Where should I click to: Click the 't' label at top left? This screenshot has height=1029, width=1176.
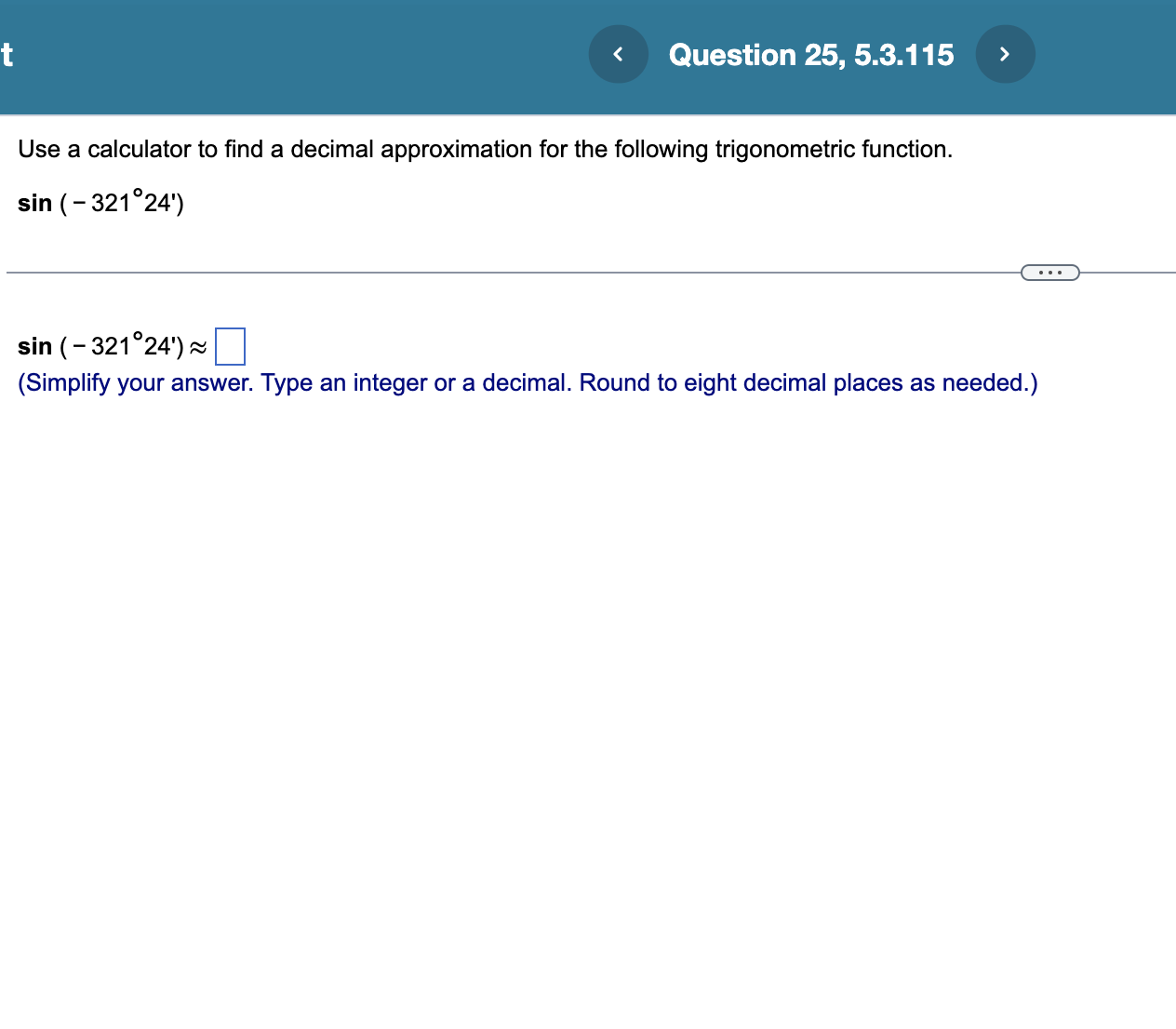7,56
